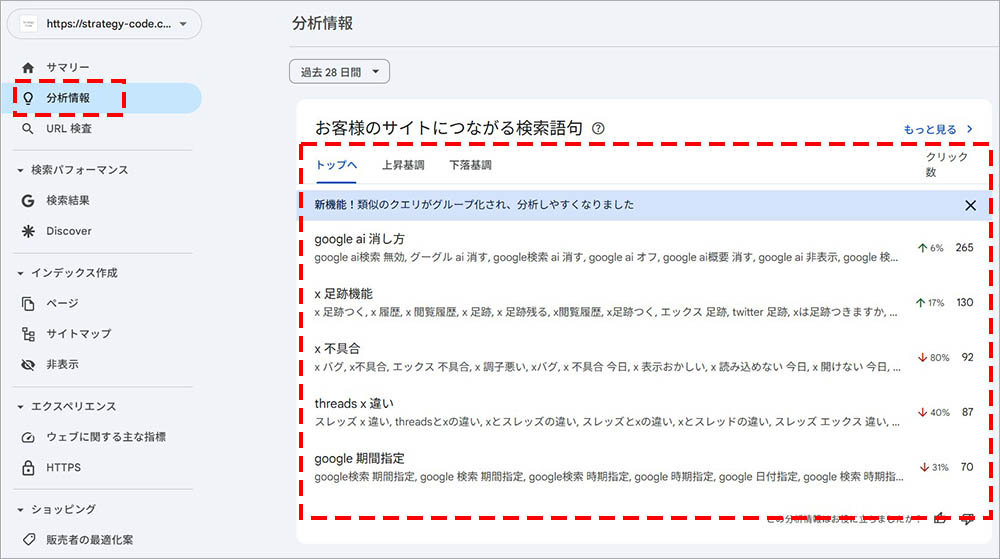Click the もっと見る link

[x=938, y=129]
